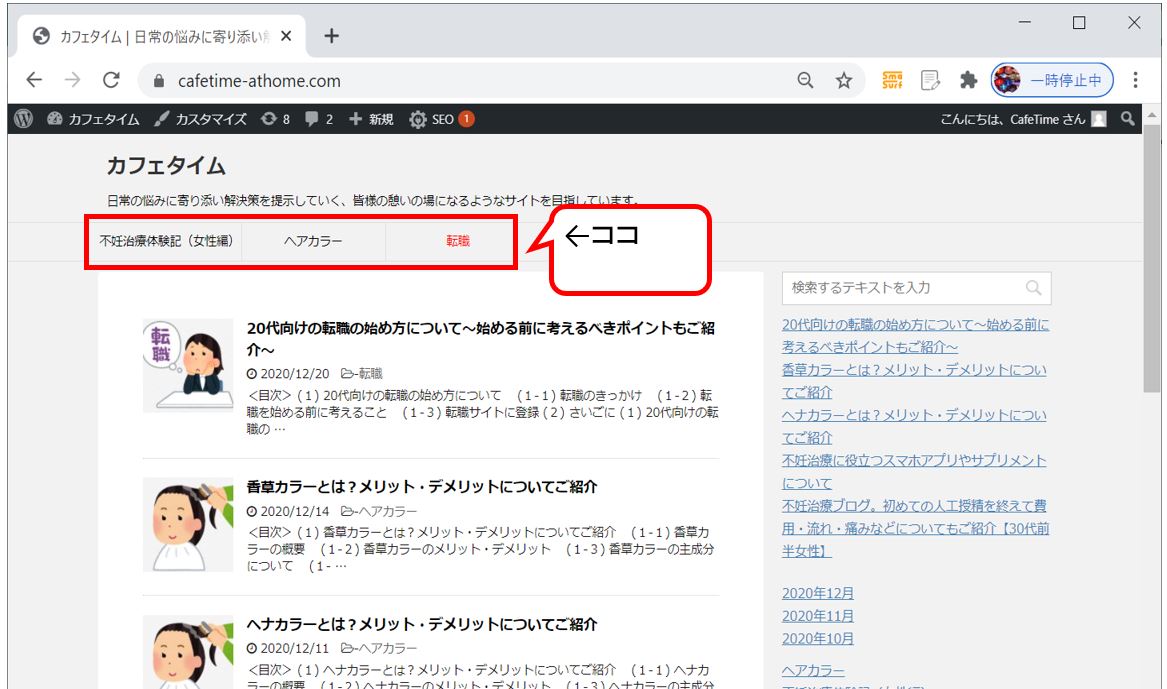Open the Chrome extensions puzzle icon
Viewport: 1167px width, 689px height.
967,81
